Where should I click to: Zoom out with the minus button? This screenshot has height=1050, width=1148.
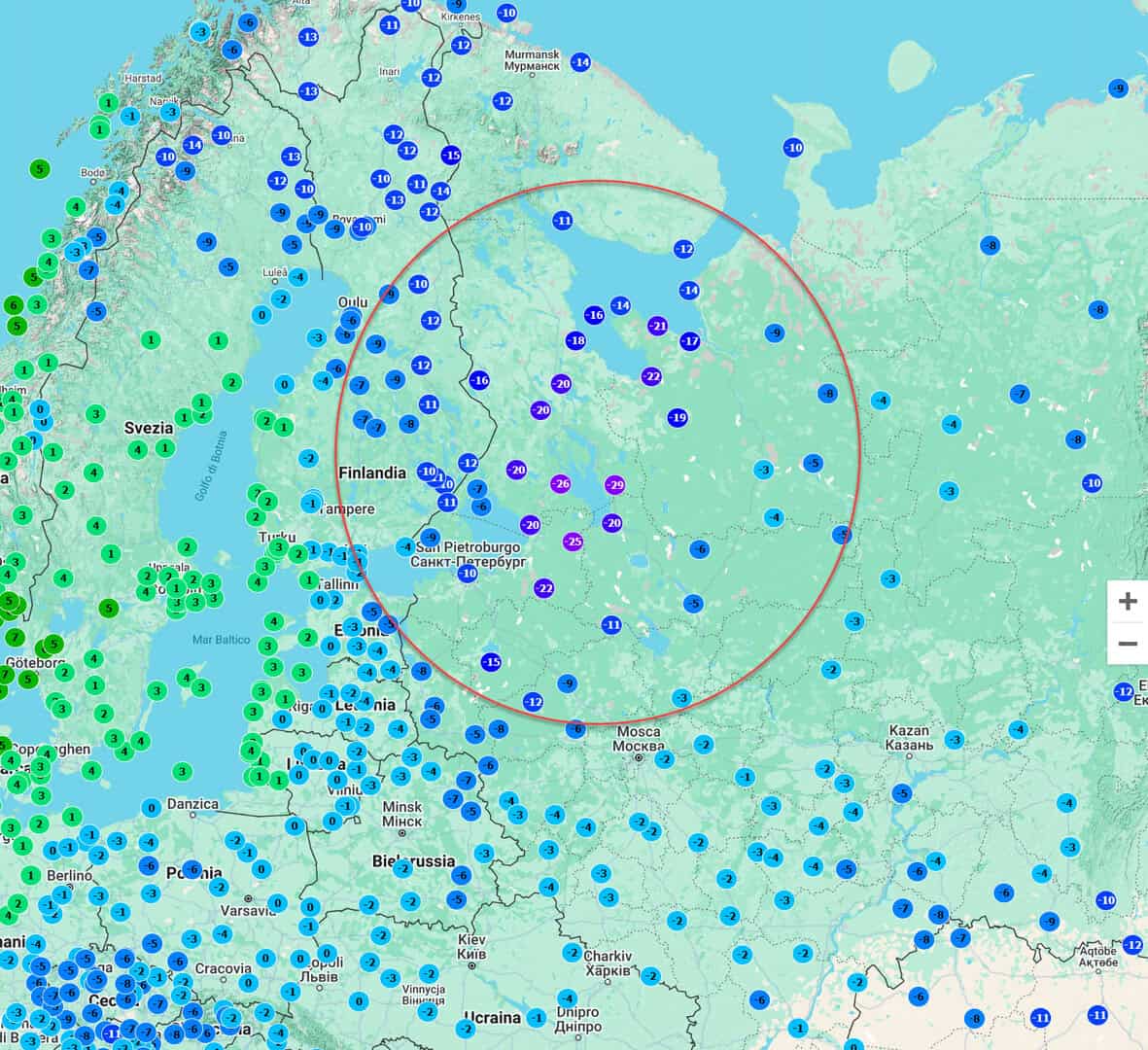point(1129,644)
